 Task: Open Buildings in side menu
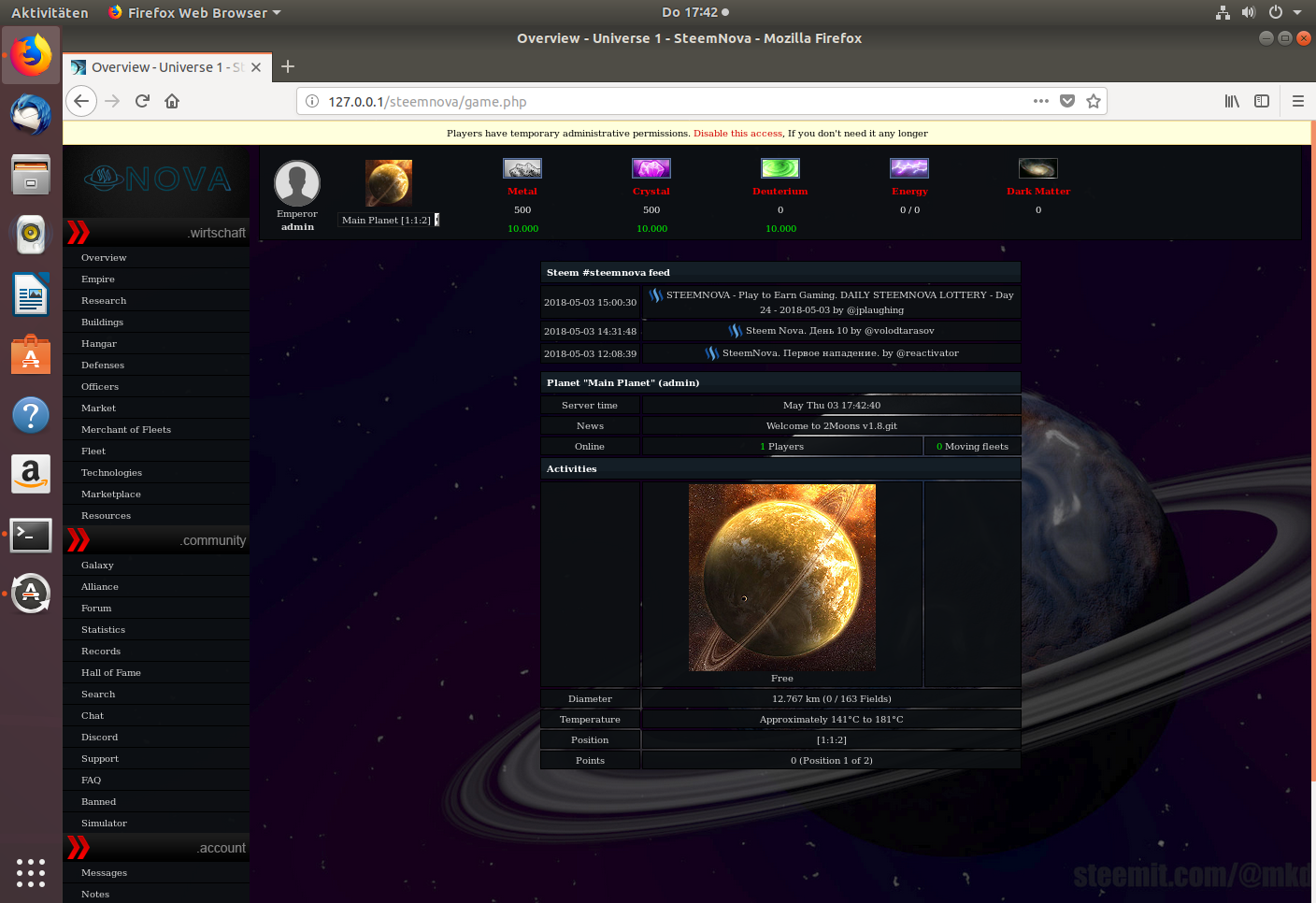102,322
